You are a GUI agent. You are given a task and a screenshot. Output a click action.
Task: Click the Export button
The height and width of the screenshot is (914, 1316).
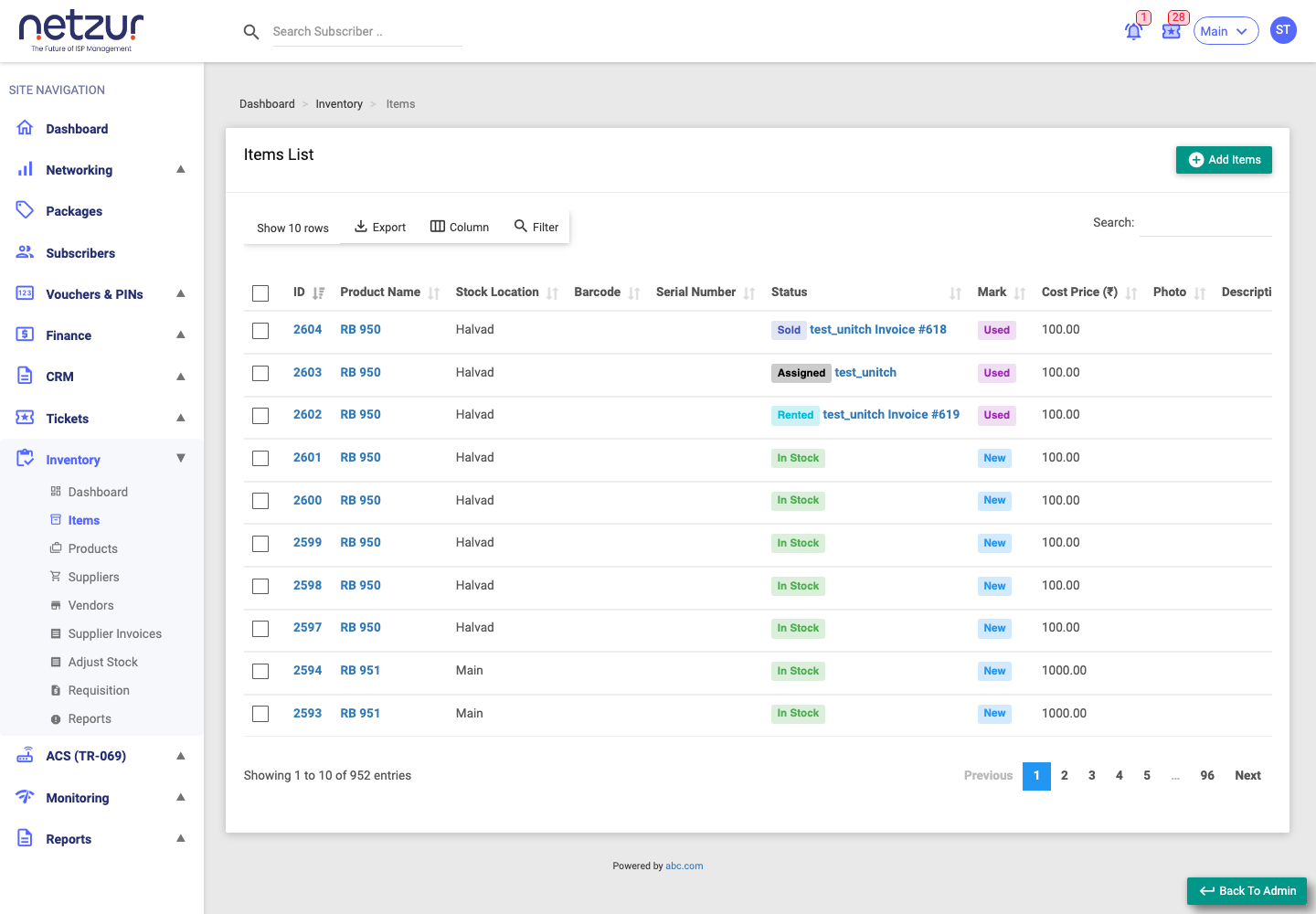point(380,227)
